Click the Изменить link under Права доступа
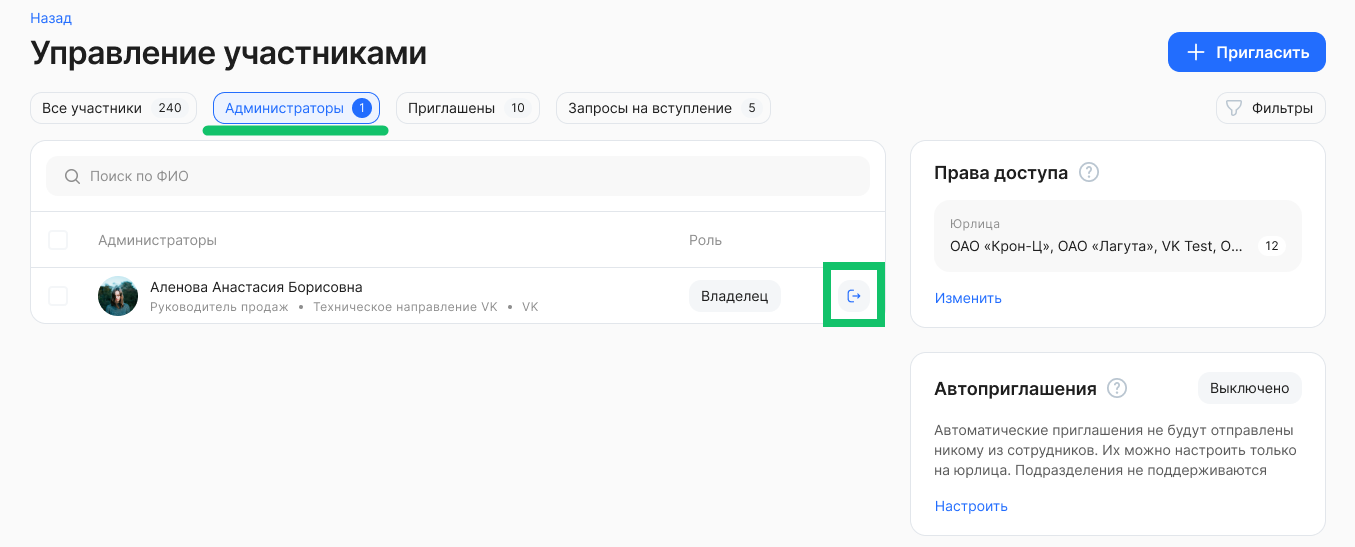This screenshot has height=547, width=1355. 968,298
